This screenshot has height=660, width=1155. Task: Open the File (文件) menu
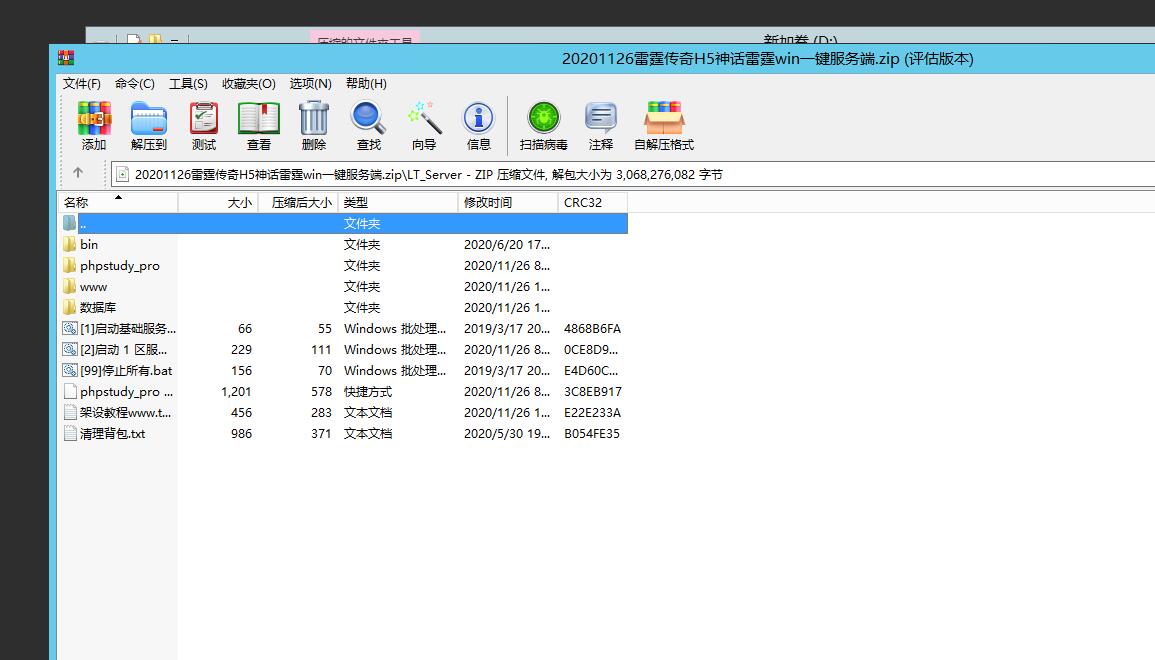point(82,84)
